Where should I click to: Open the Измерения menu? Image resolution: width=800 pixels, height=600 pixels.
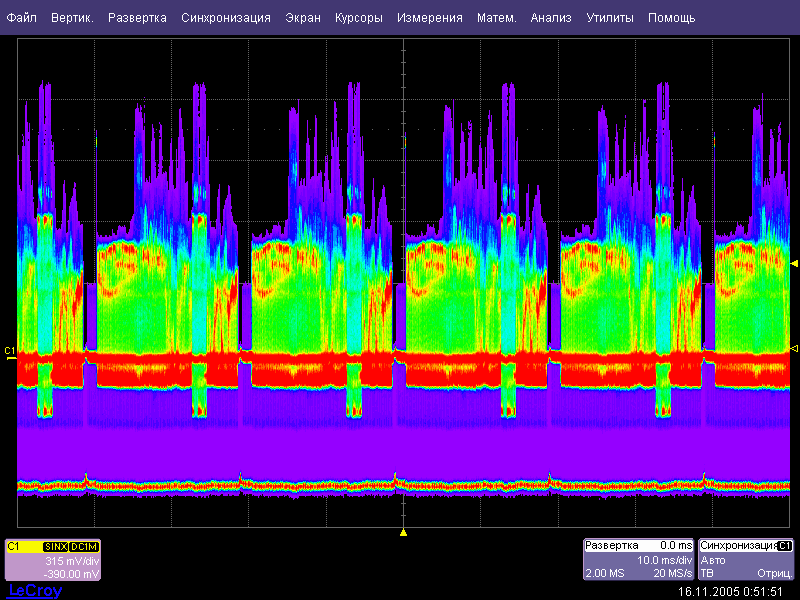(x=429, y=18)
